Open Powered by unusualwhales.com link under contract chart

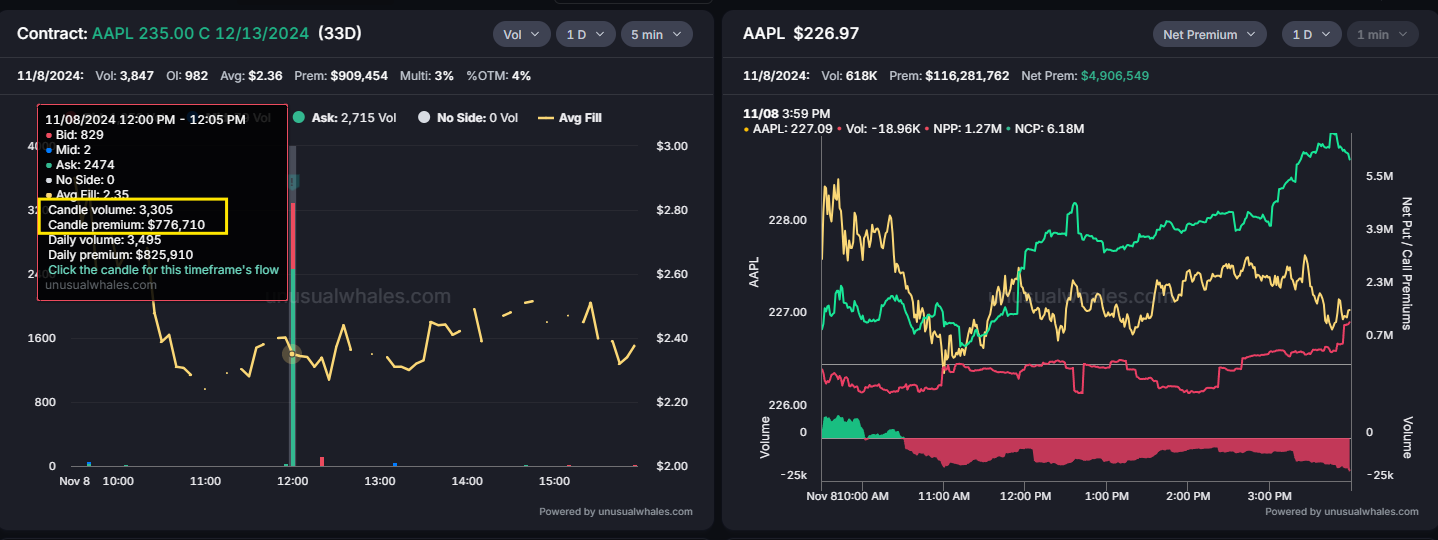coord(616,511)
